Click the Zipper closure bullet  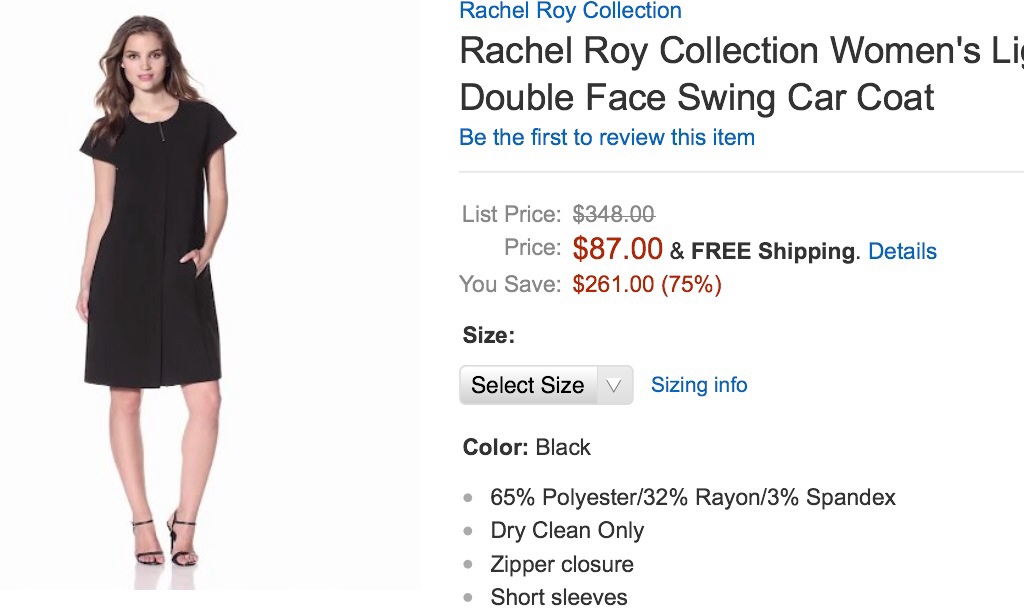tap(561, 564)
